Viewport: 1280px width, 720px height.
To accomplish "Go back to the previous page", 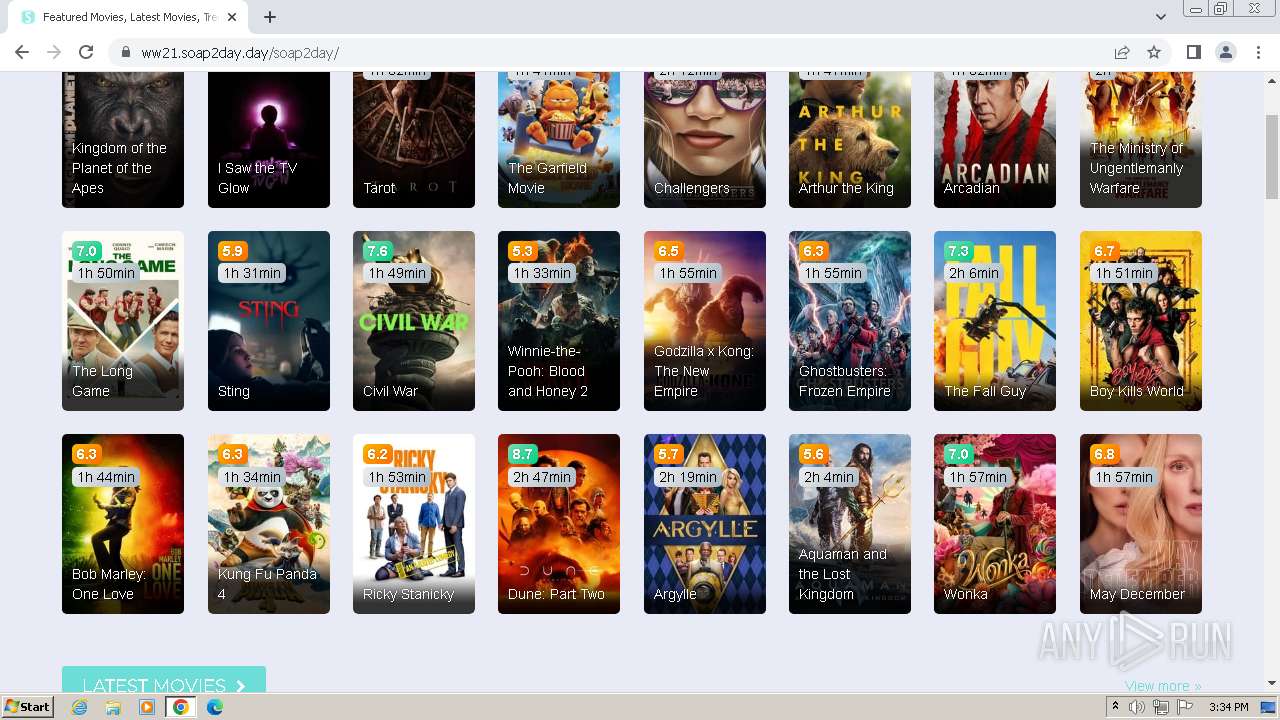I will (x=22, y=52).
